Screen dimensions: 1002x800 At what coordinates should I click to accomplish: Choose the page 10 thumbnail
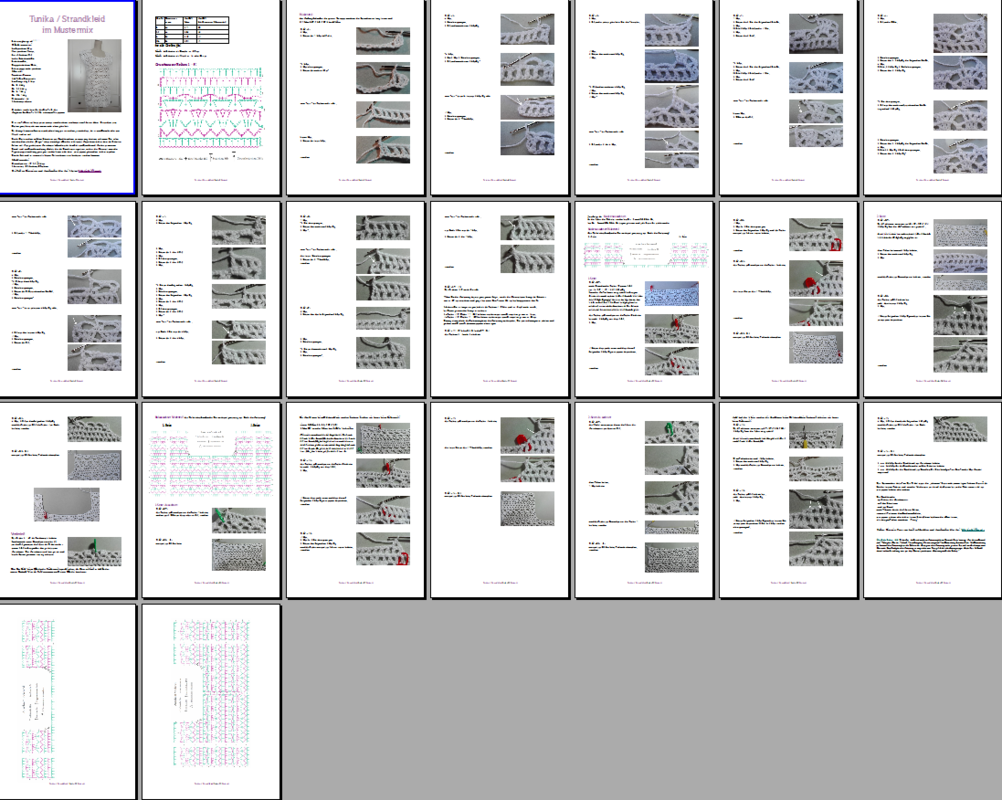[355, 298]
